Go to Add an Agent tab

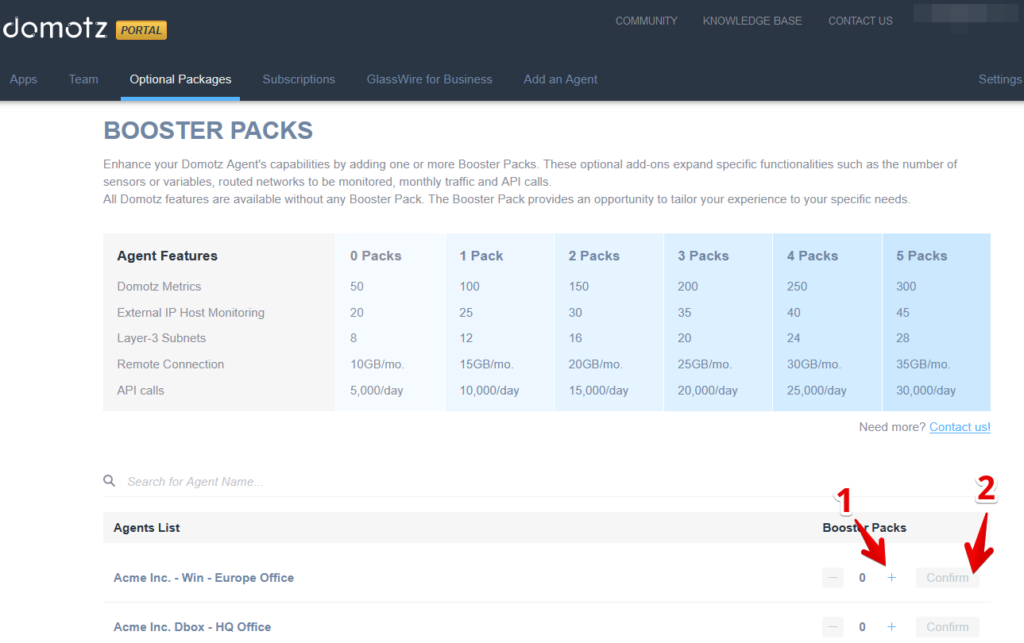[x=560, y=80]
